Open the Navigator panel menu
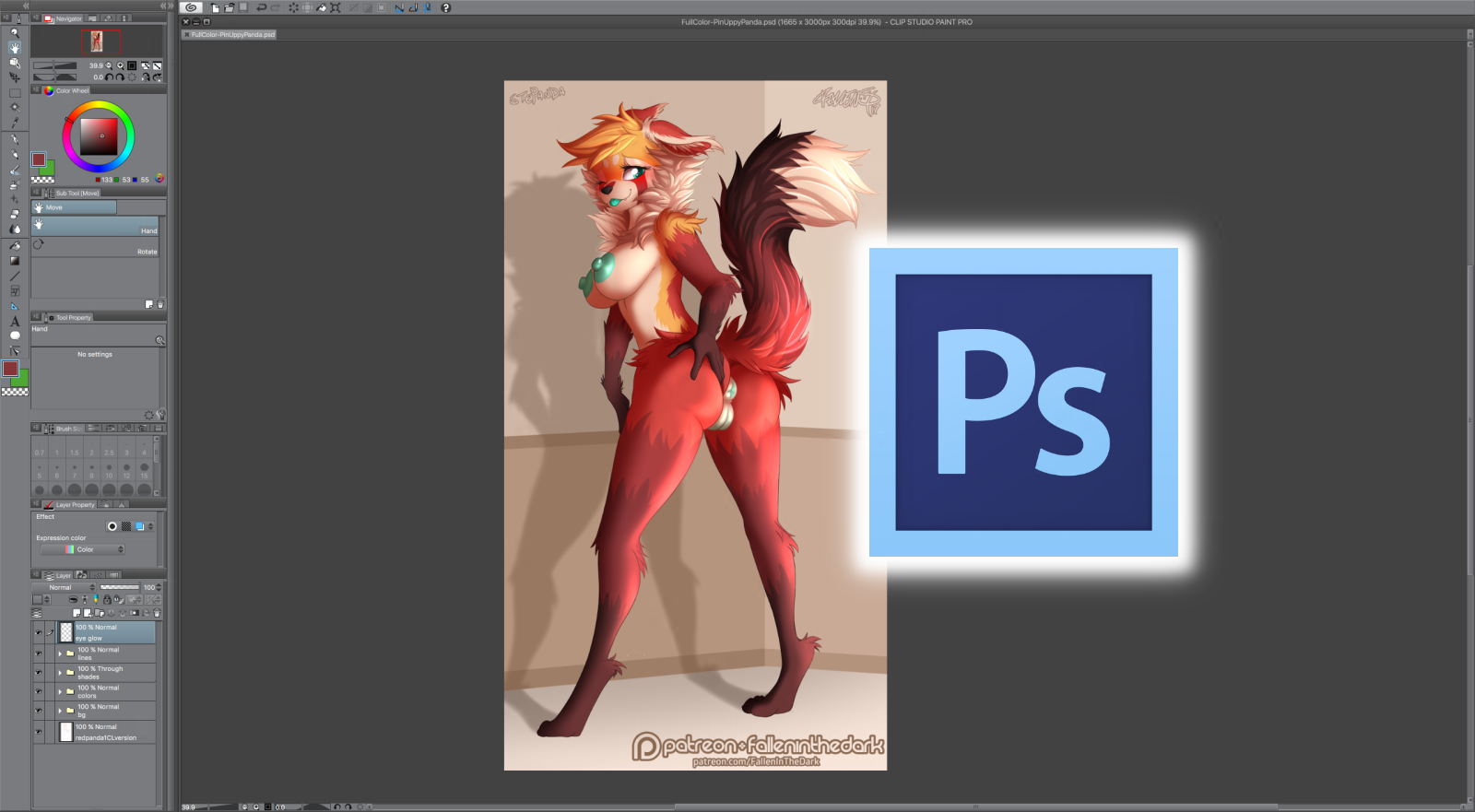Image resolution: width=1475 pixels, height=812 pixels. (36, 18)
